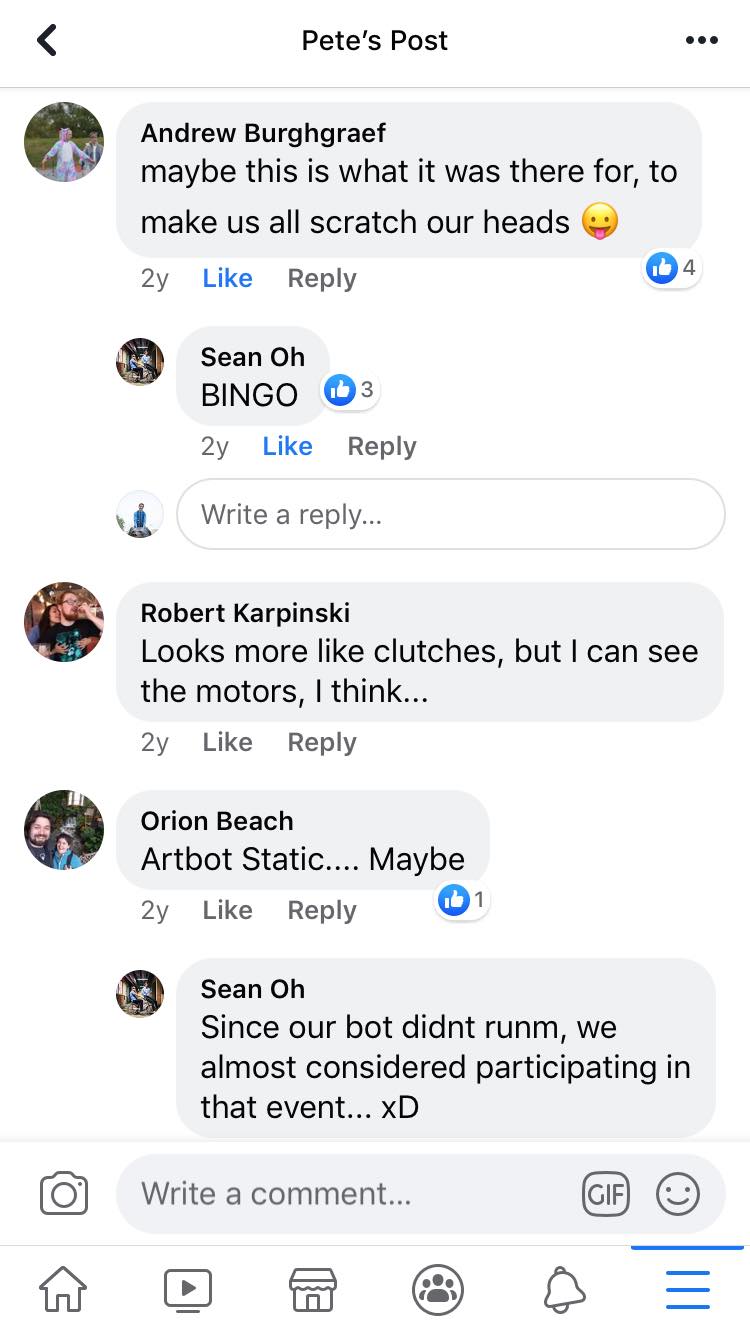
Task: Reply to Robert Karpinski's comment
Action: click(321, 742)
